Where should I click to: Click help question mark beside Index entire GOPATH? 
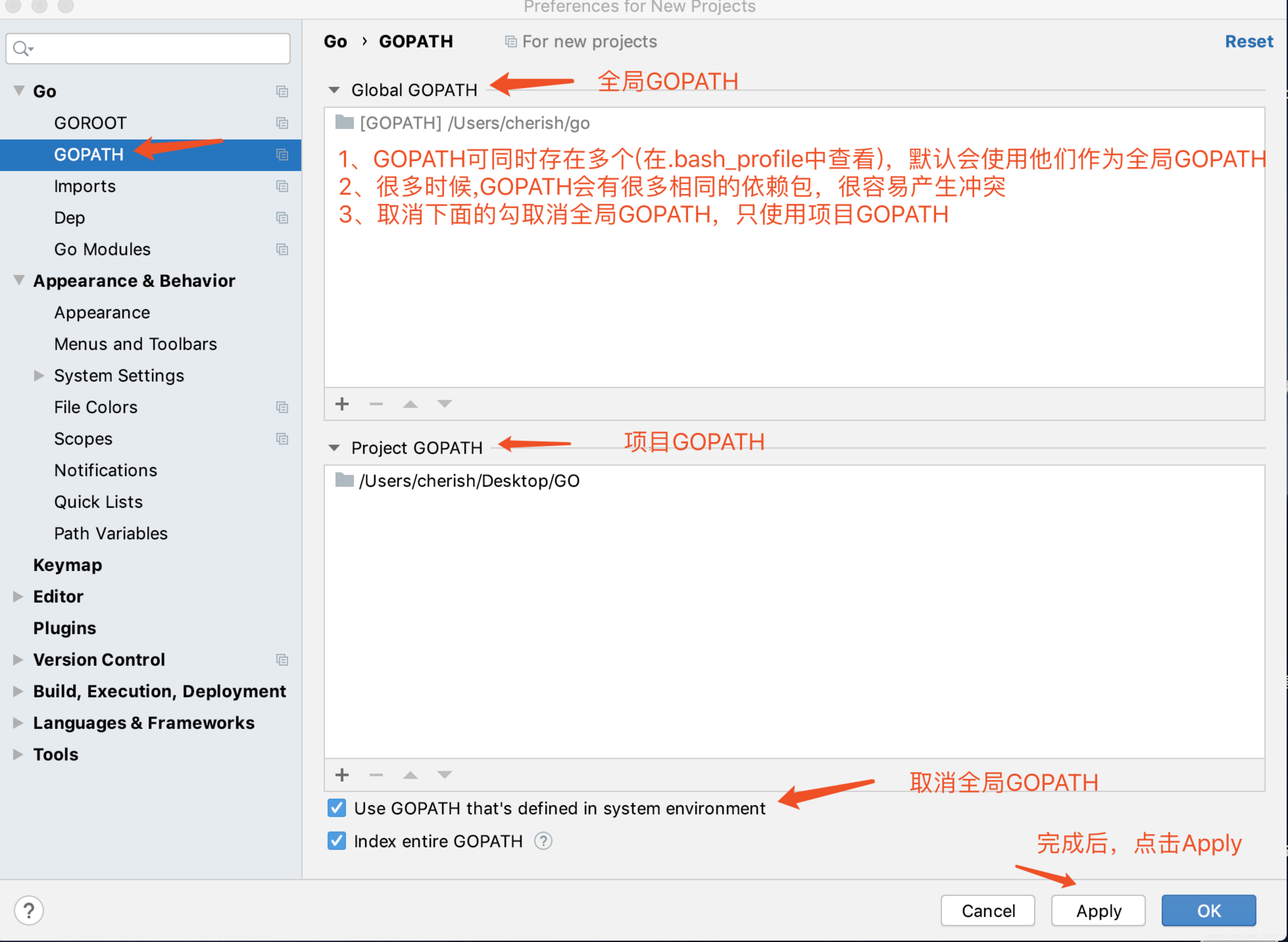coord(543,841)
